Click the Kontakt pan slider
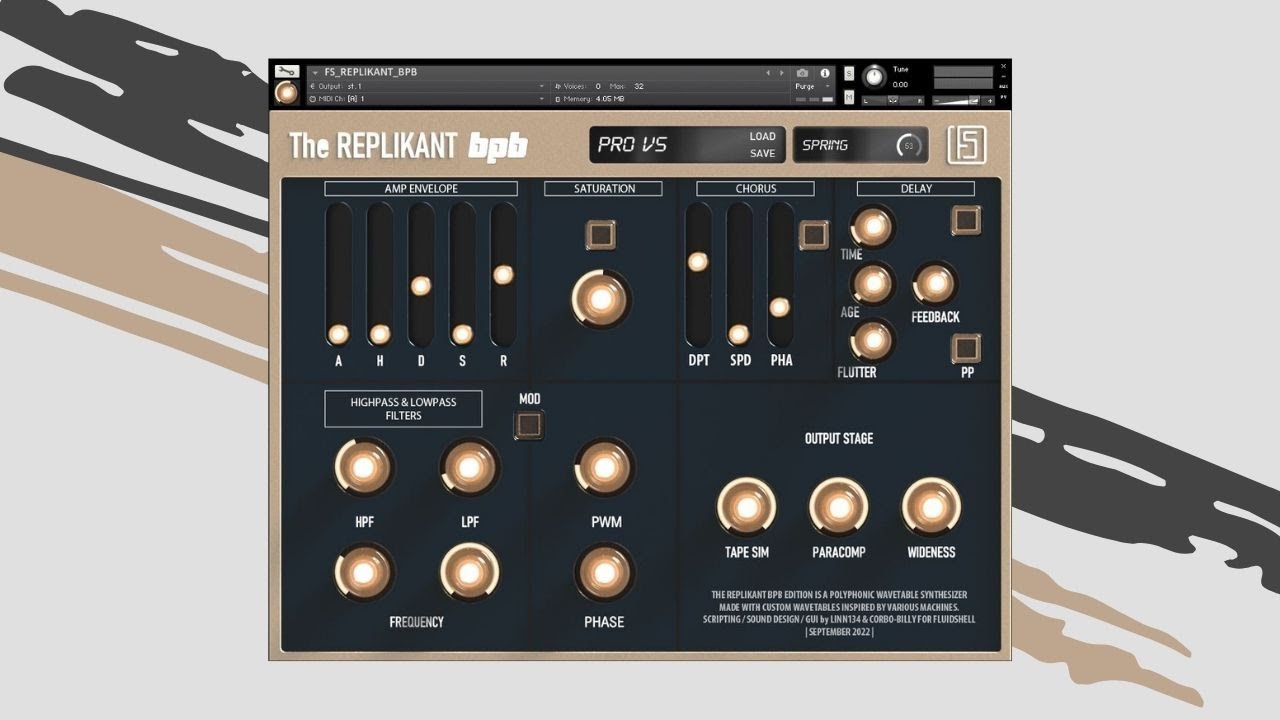 [x=893, y=100]
